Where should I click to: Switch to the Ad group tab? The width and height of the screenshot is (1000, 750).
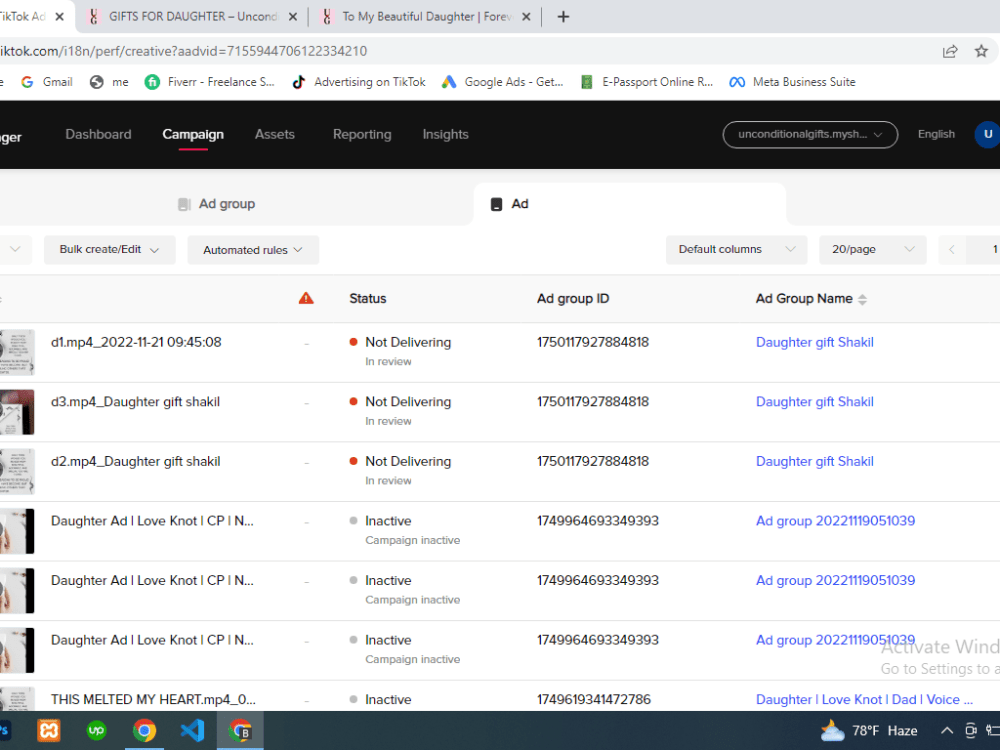point(217,203)
